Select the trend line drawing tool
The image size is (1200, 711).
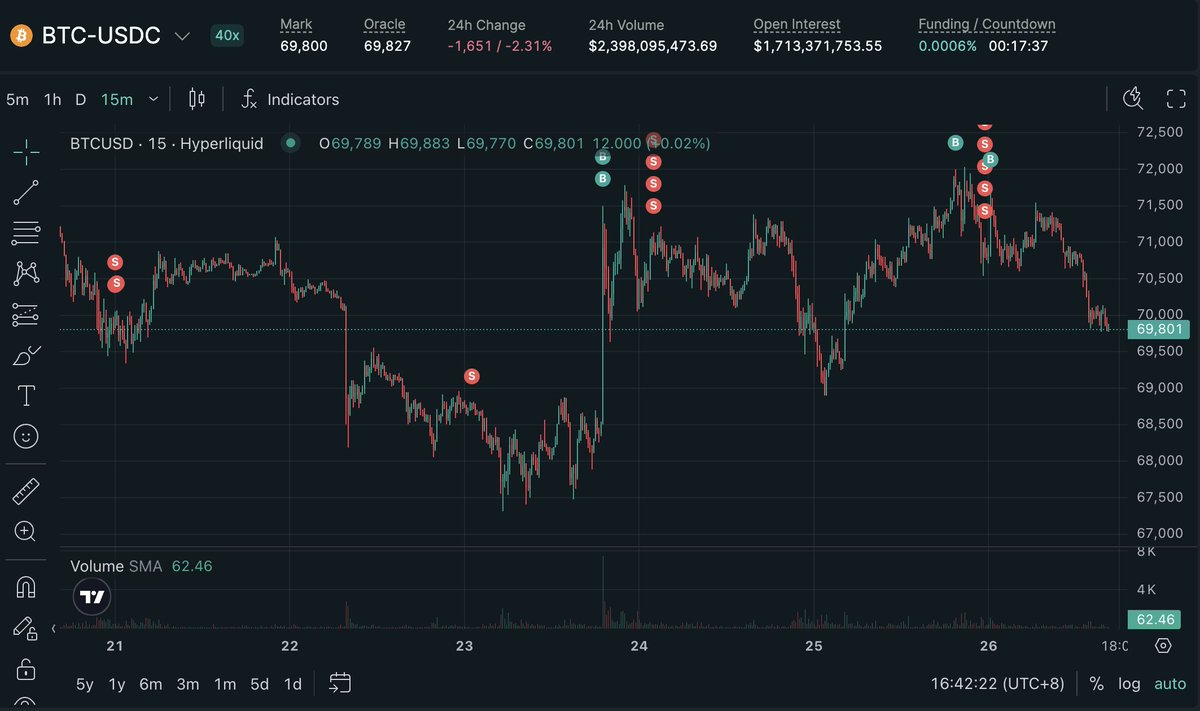(x=25, y=193)
